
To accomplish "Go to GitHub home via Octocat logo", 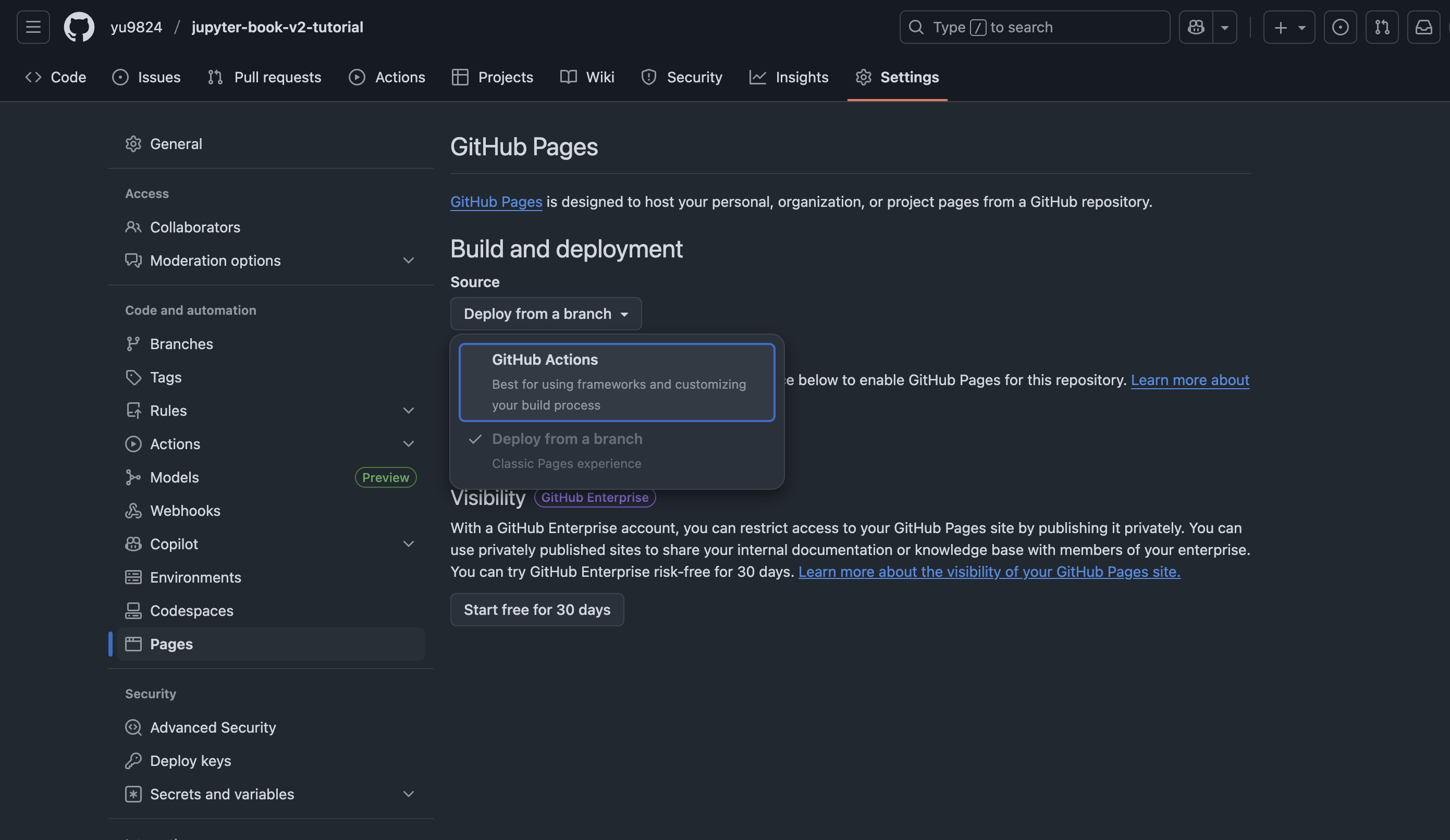I will click(79, 27).
